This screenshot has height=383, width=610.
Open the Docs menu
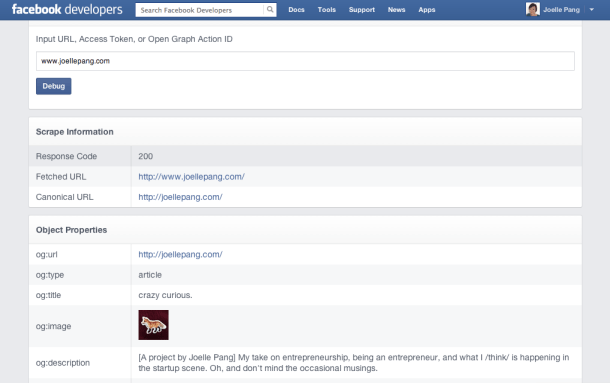pos(296,10)
